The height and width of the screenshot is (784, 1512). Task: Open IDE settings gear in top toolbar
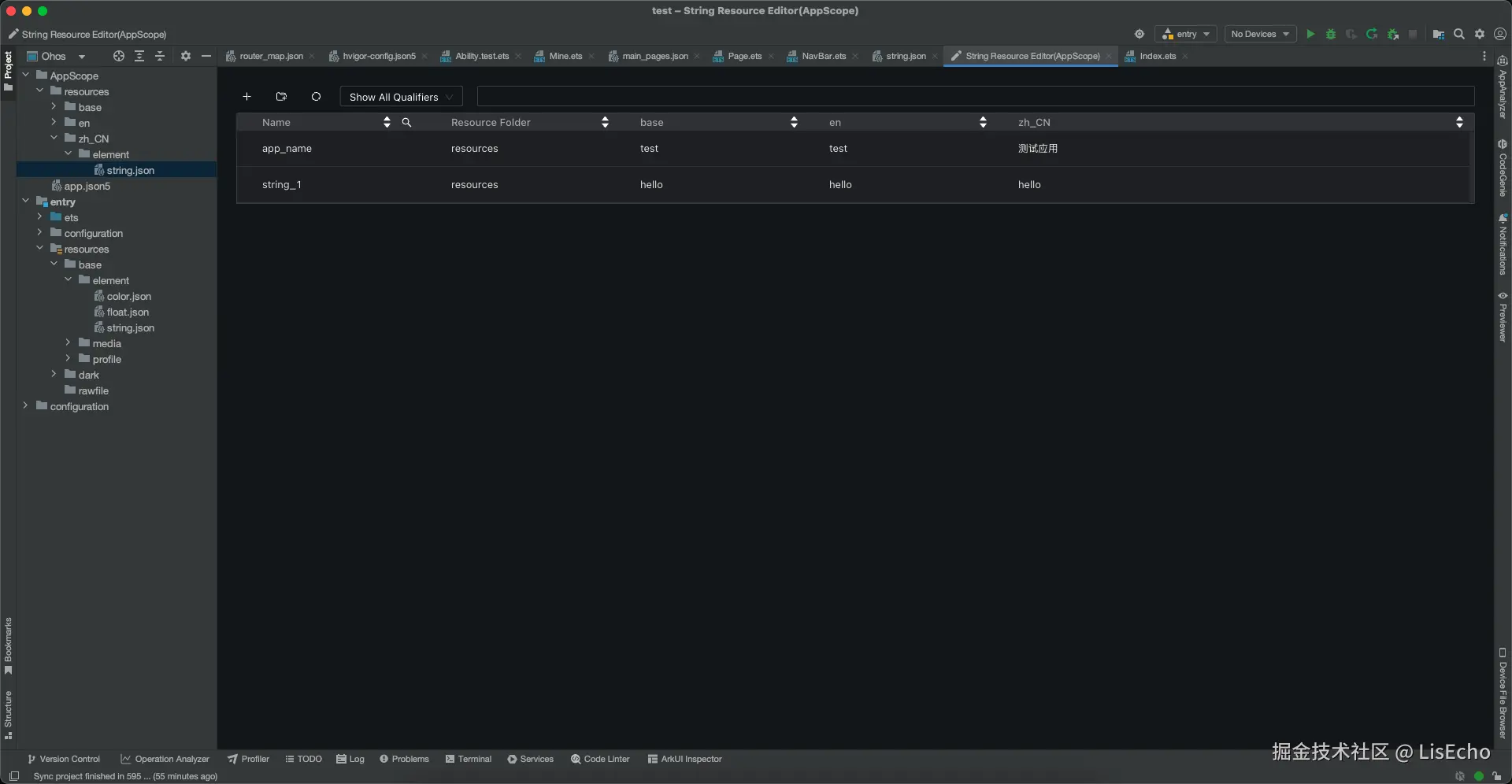pos(1480,34)
